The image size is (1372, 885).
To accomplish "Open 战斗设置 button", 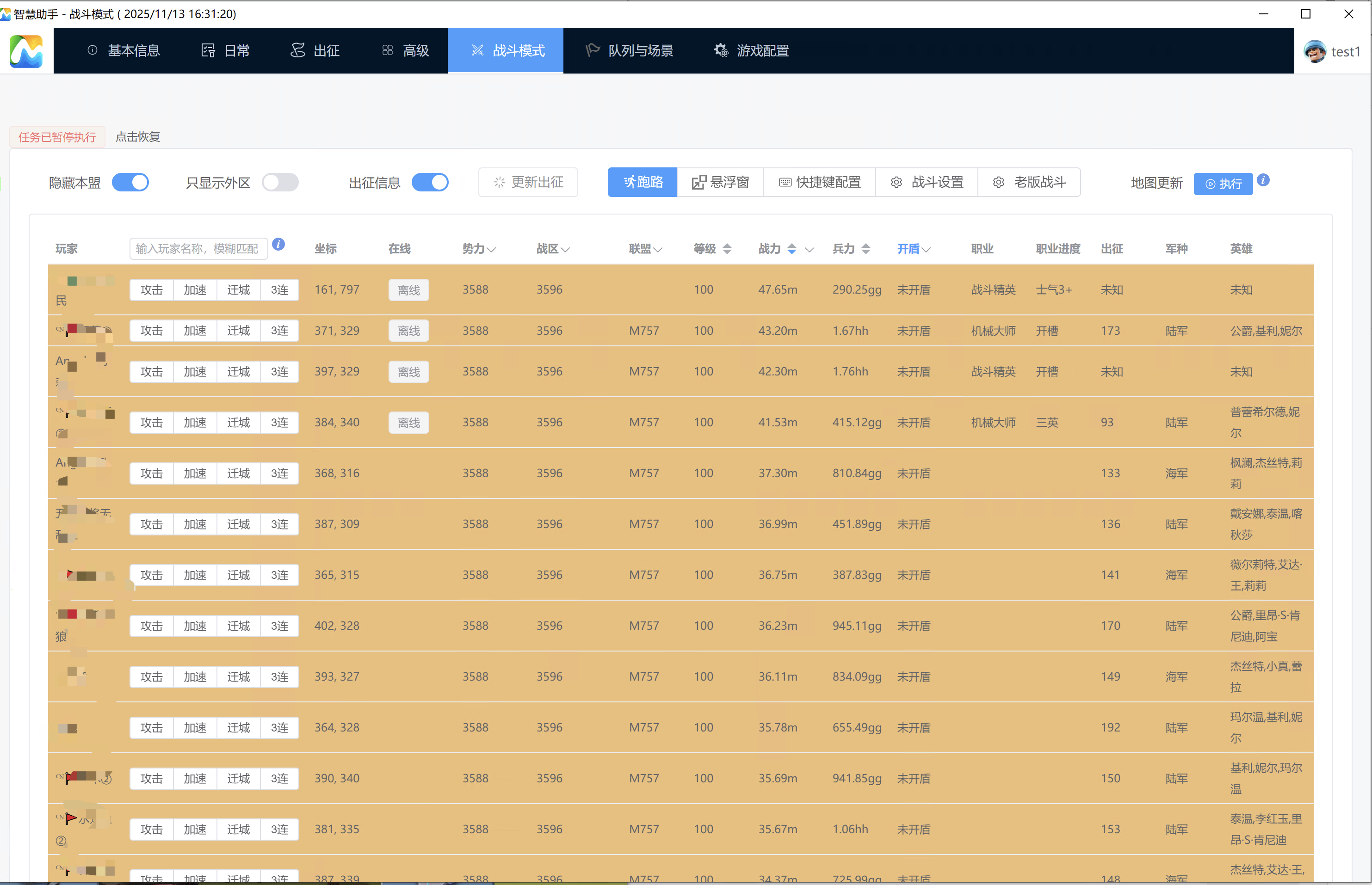I will [x=927, y=182].
